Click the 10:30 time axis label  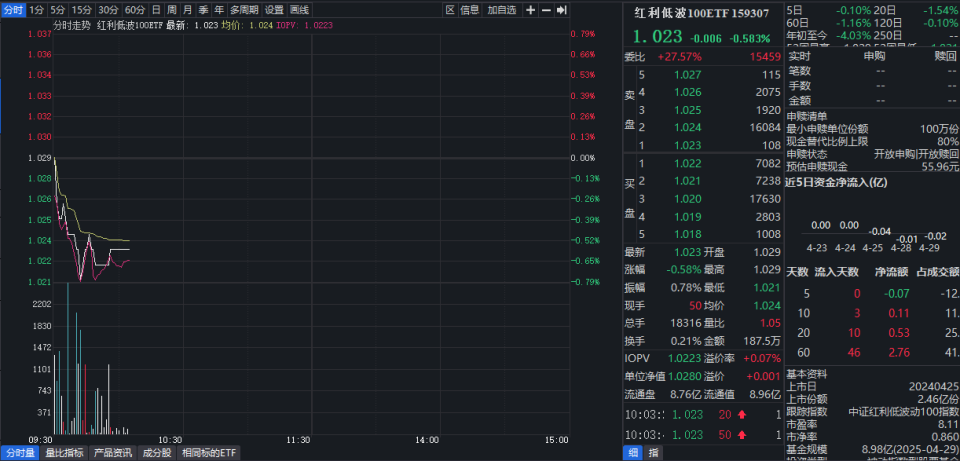170,440
